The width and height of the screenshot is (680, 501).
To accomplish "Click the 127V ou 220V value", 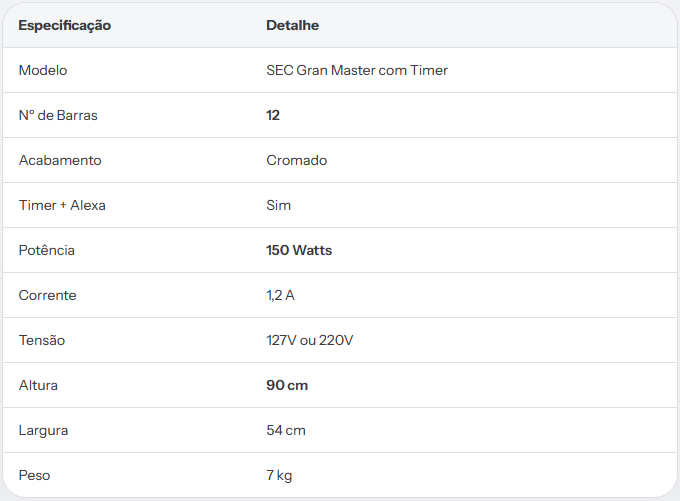I will point(310,341).
